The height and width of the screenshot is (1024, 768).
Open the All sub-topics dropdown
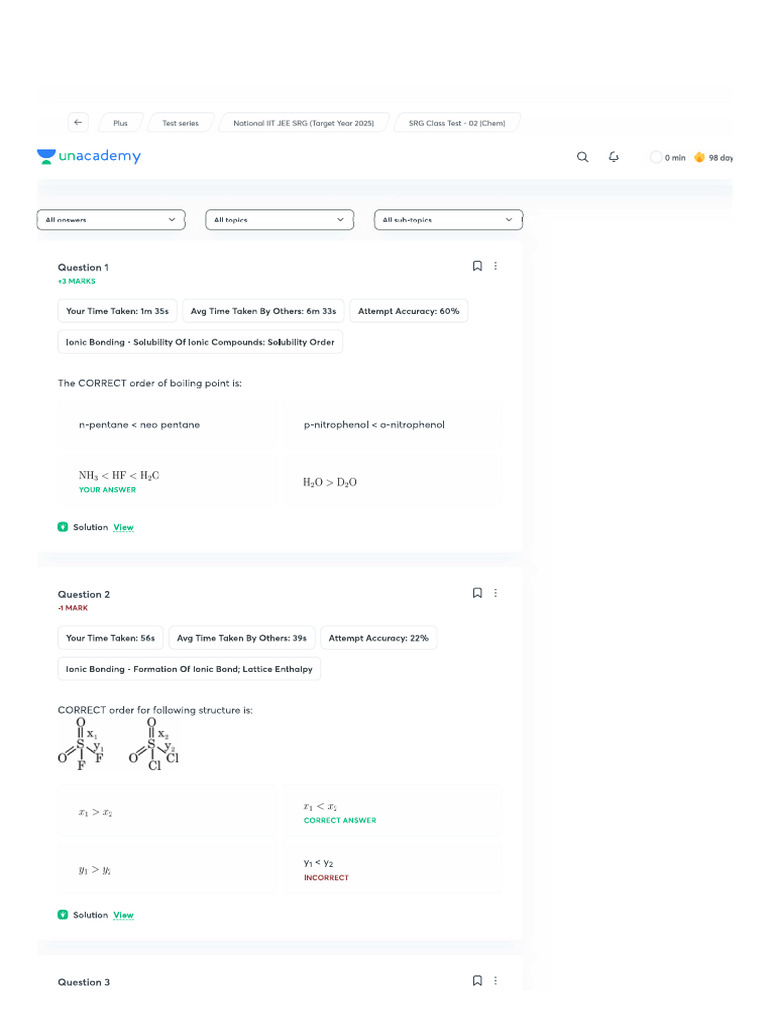[x=449, y=220]
